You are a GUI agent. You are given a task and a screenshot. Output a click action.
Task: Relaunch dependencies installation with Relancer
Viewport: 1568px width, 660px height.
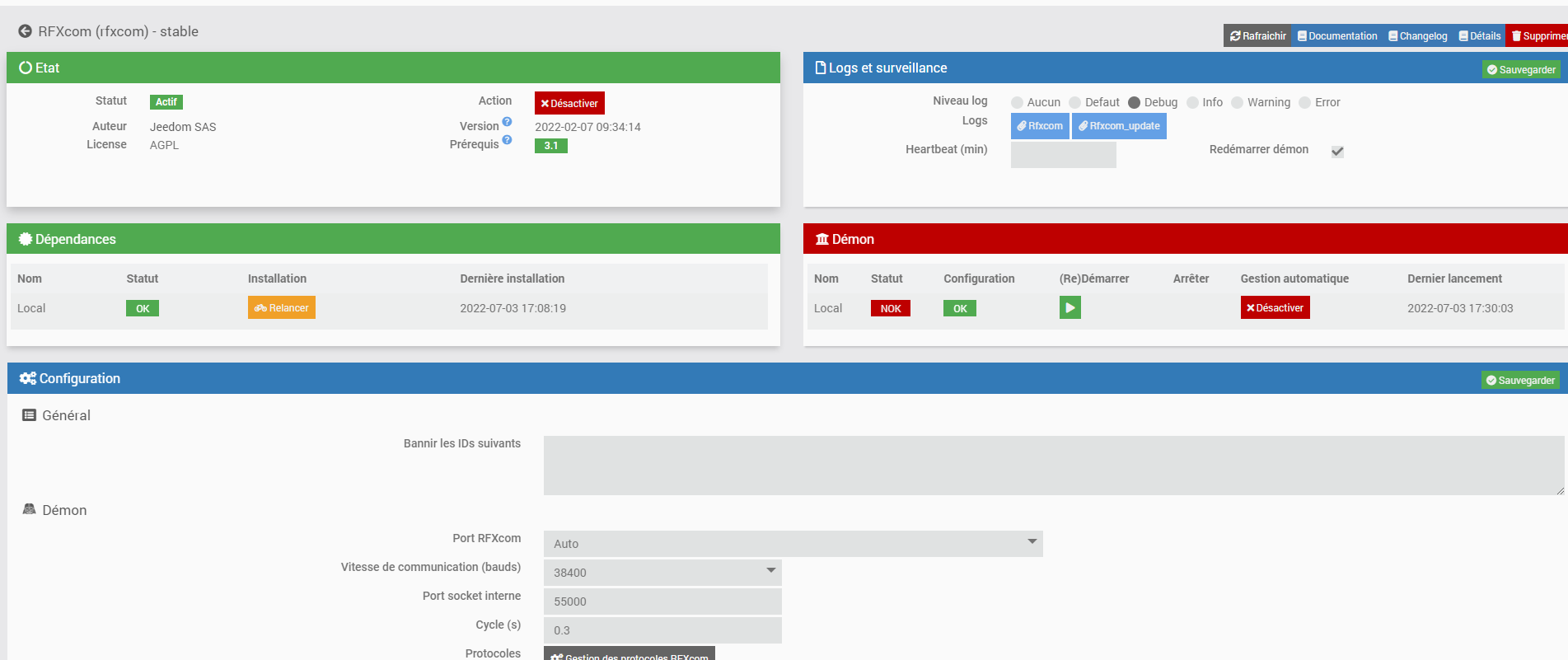coord(282,308)
